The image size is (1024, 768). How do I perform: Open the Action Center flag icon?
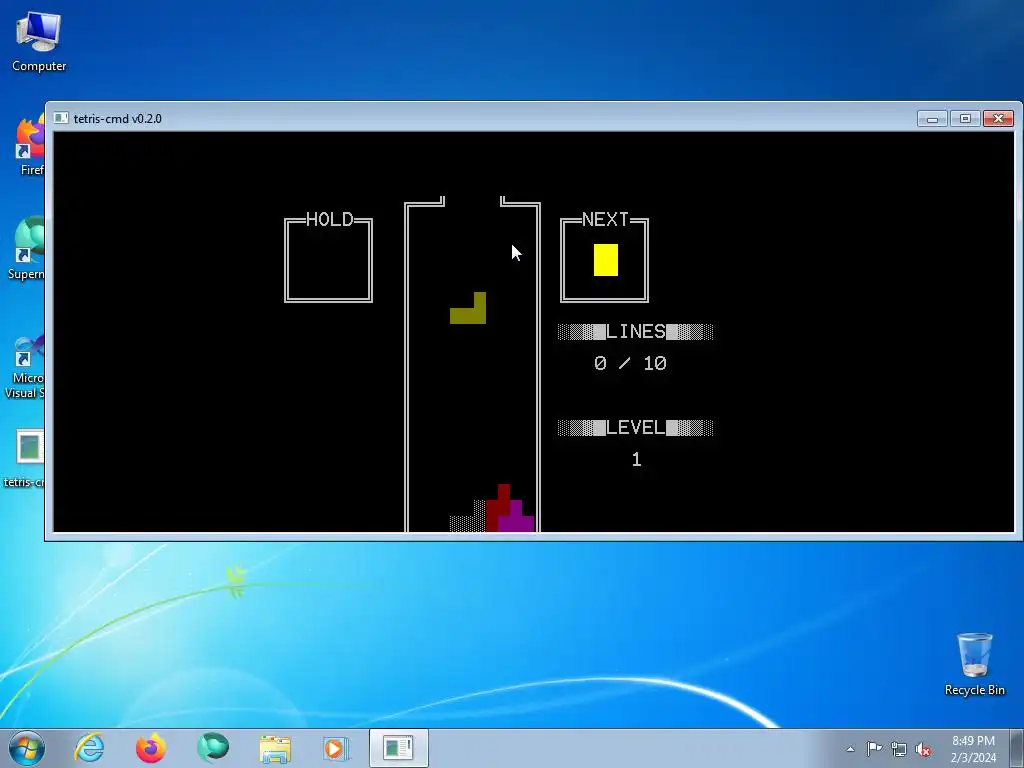(x=874, y=749)
